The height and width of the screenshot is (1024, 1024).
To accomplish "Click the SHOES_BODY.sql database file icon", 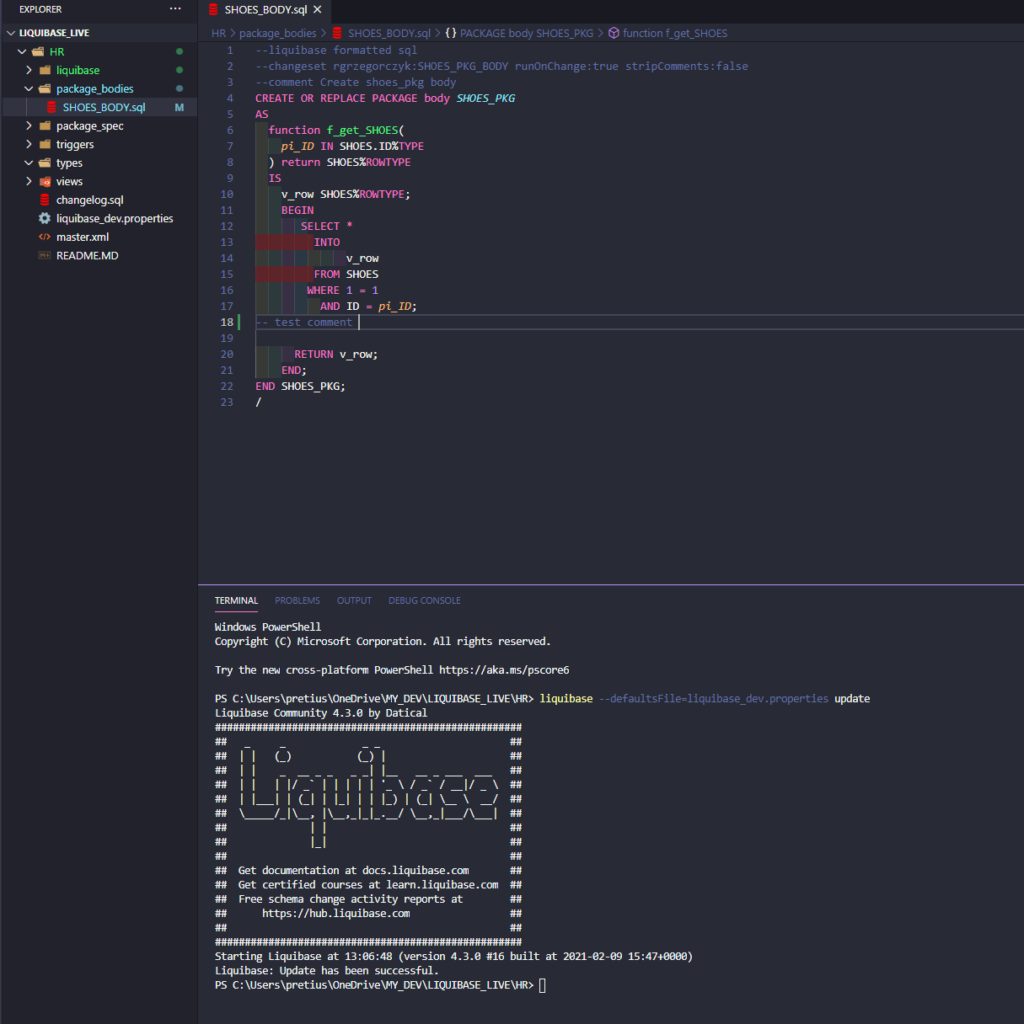I will click(x=52, y=107).
